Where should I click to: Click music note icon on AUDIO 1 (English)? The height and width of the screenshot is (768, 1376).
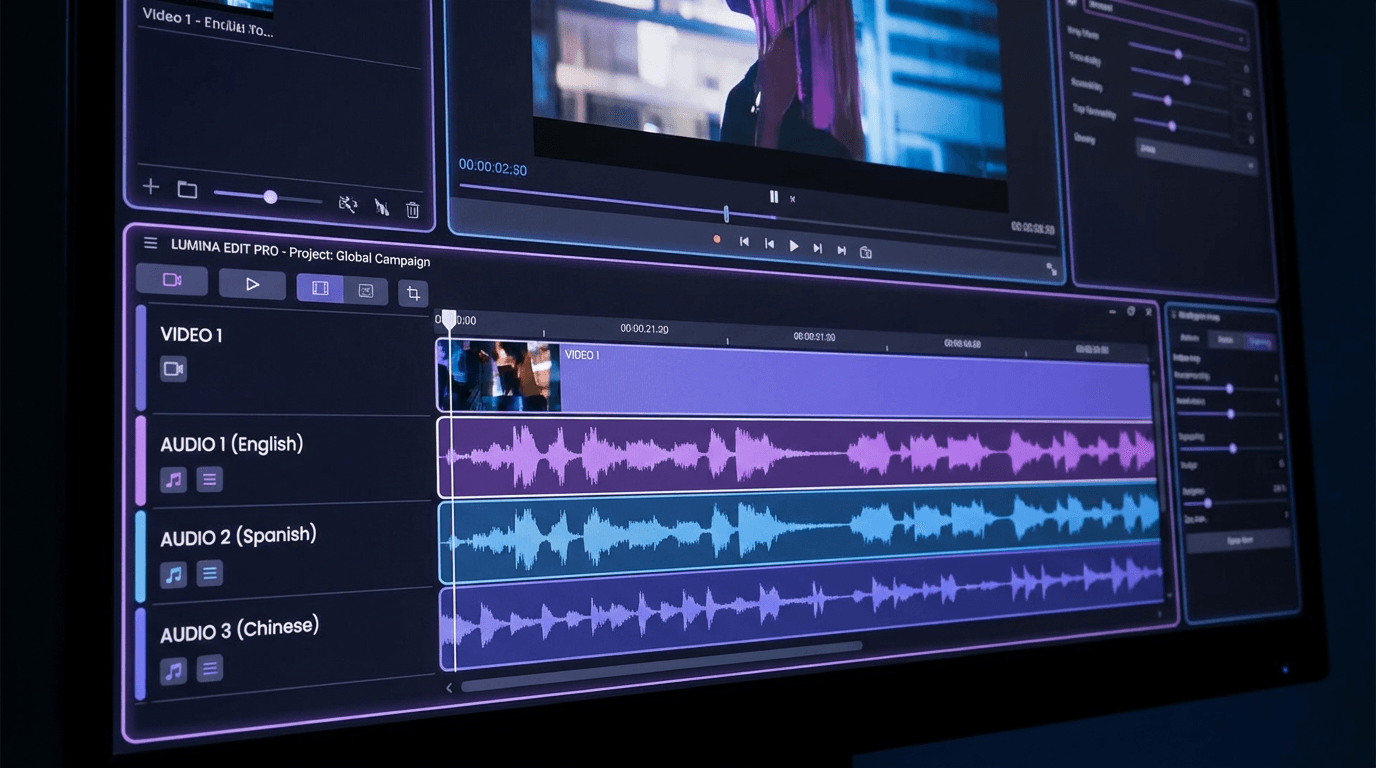click(x=174, y=480)
